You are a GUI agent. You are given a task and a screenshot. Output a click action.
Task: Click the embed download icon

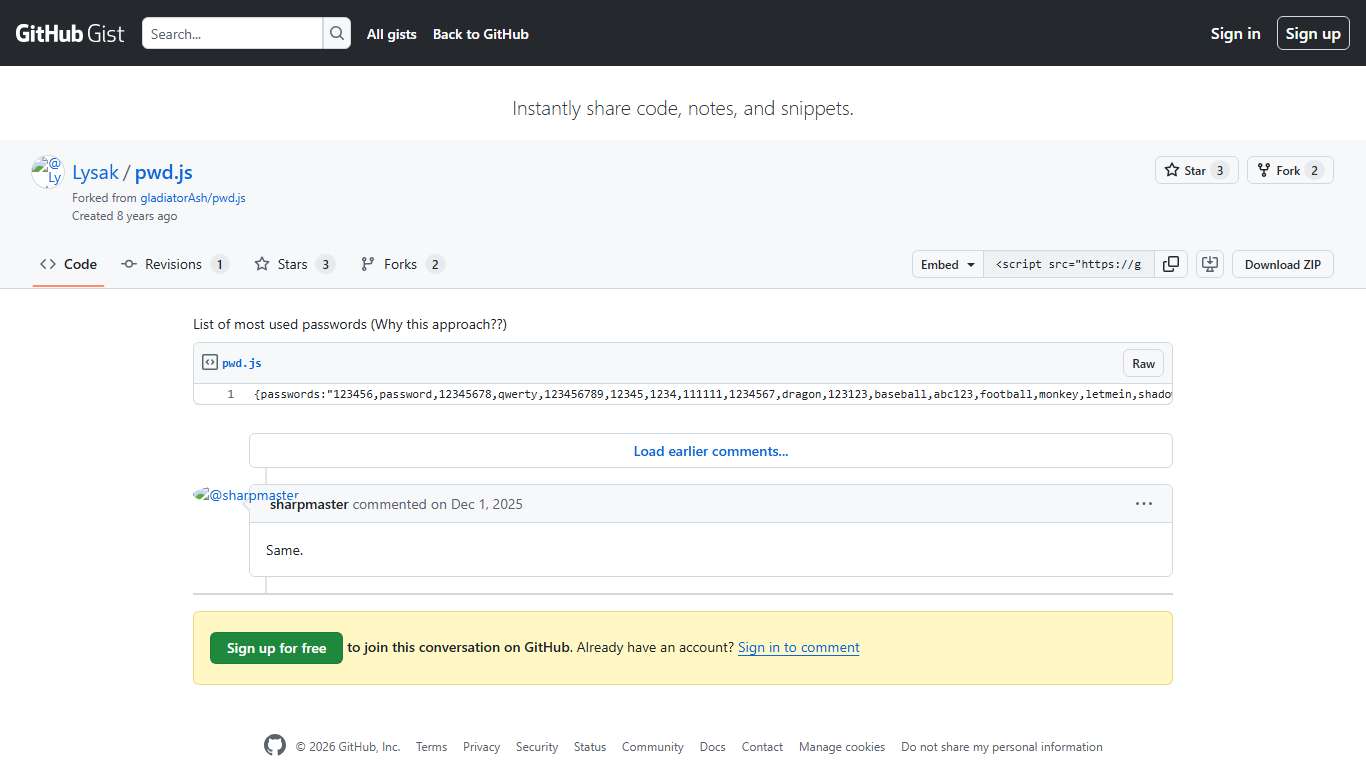(x=1210, y=263)
